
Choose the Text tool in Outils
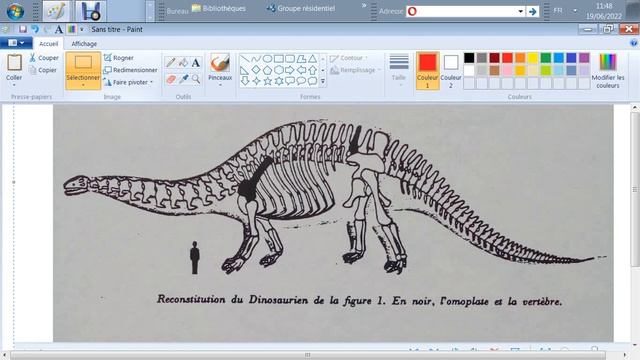(x=196, y=62)
